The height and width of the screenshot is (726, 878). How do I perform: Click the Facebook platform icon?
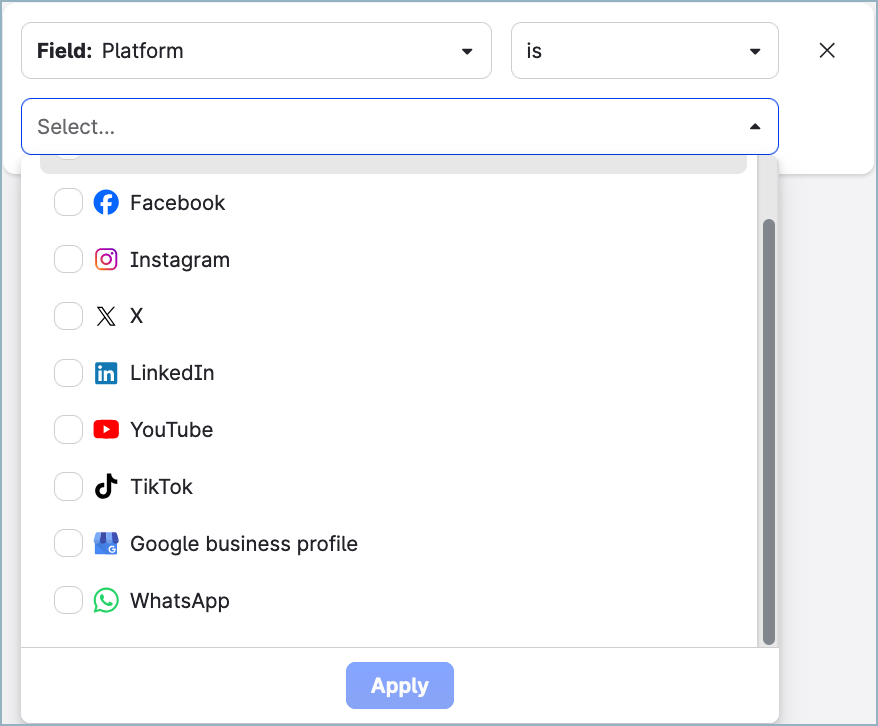click(x=106, y=202)
